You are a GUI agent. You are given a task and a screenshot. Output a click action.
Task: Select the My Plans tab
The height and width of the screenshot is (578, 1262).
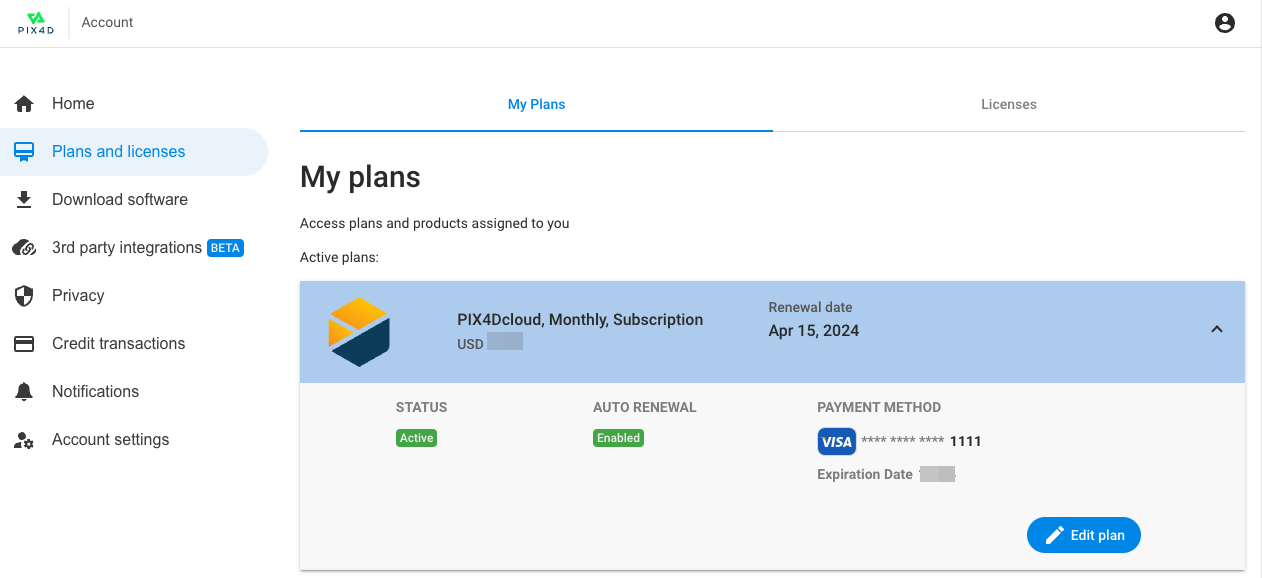tap(536, 104)
